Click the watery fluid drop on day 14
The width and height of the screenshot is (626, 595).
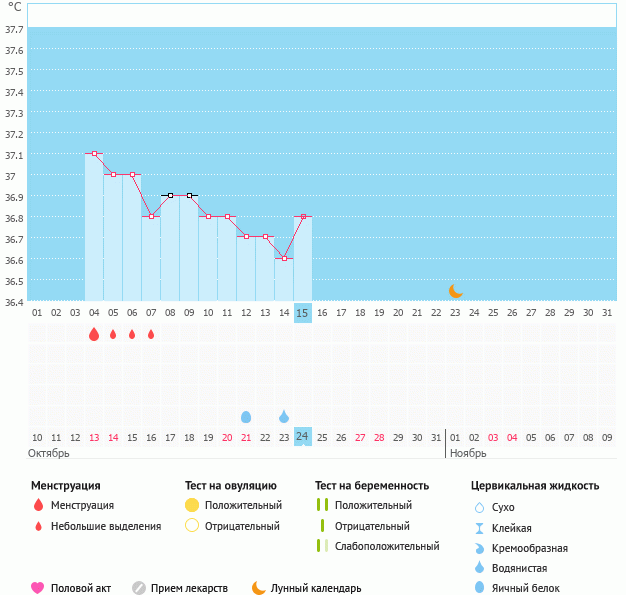(284, 416)
